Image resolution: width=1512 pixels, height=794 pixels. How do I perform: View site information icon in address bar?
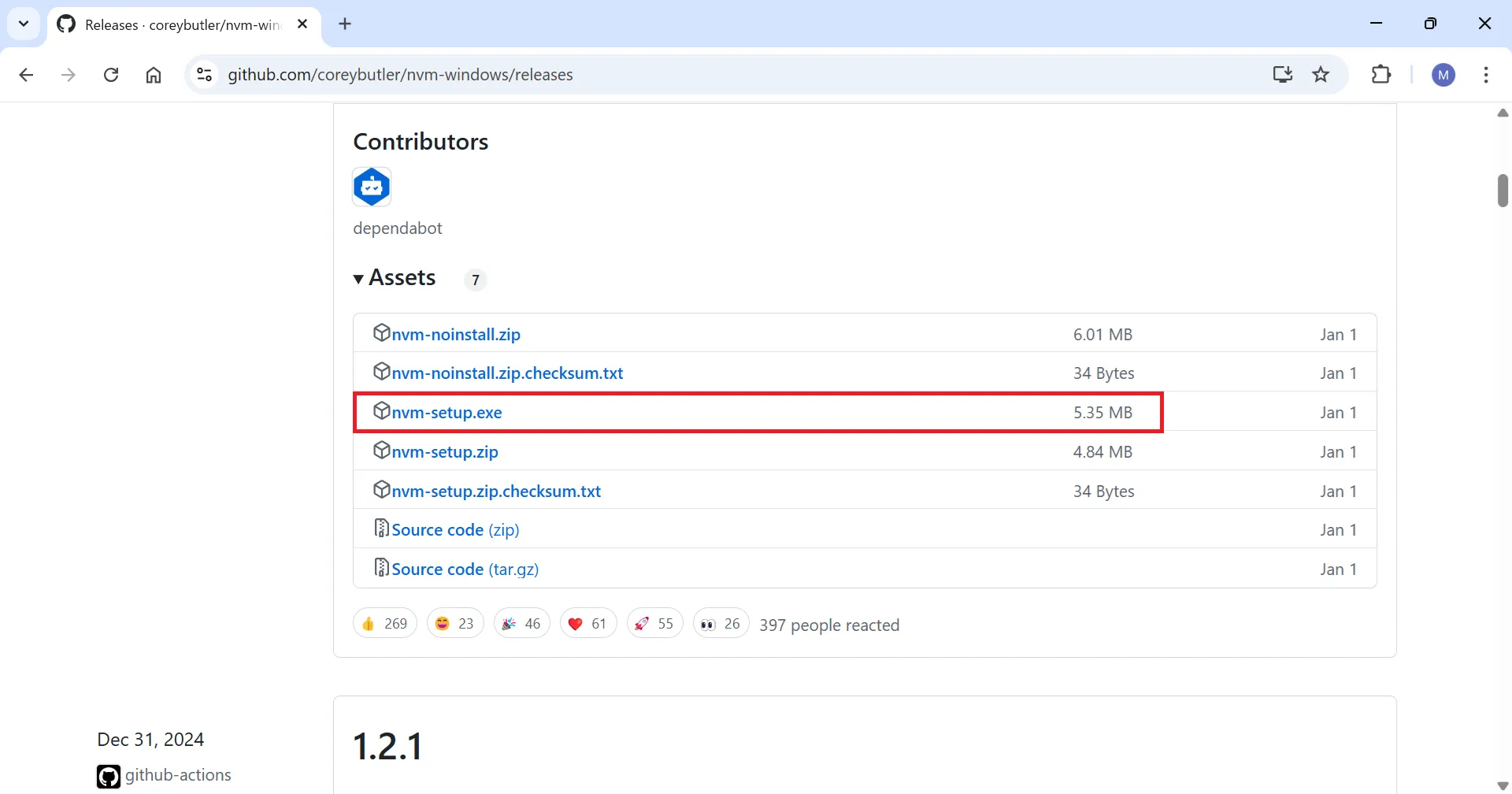click(x=205, y=75)
